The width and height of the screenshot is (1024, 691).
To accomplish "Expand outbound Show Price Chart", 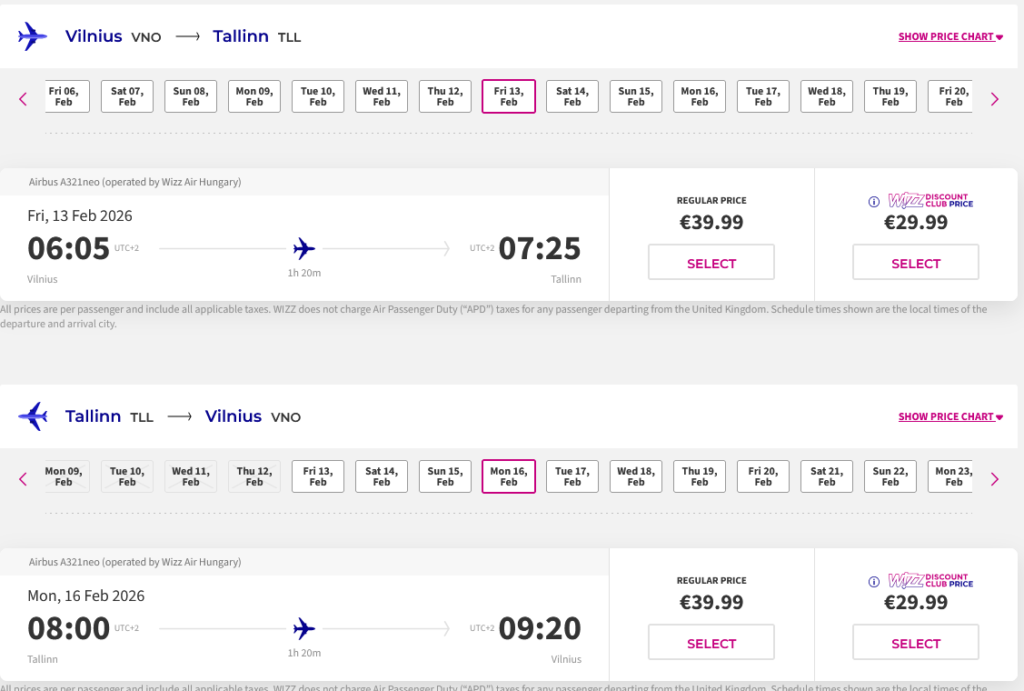I will pyautogui.click(x=950, y=37).
